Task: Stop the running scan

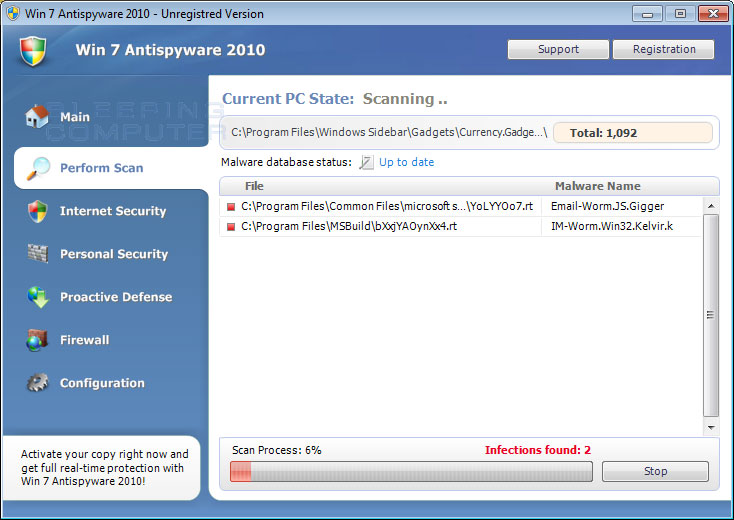Action: pyautogui.click(x=655, y=471)
